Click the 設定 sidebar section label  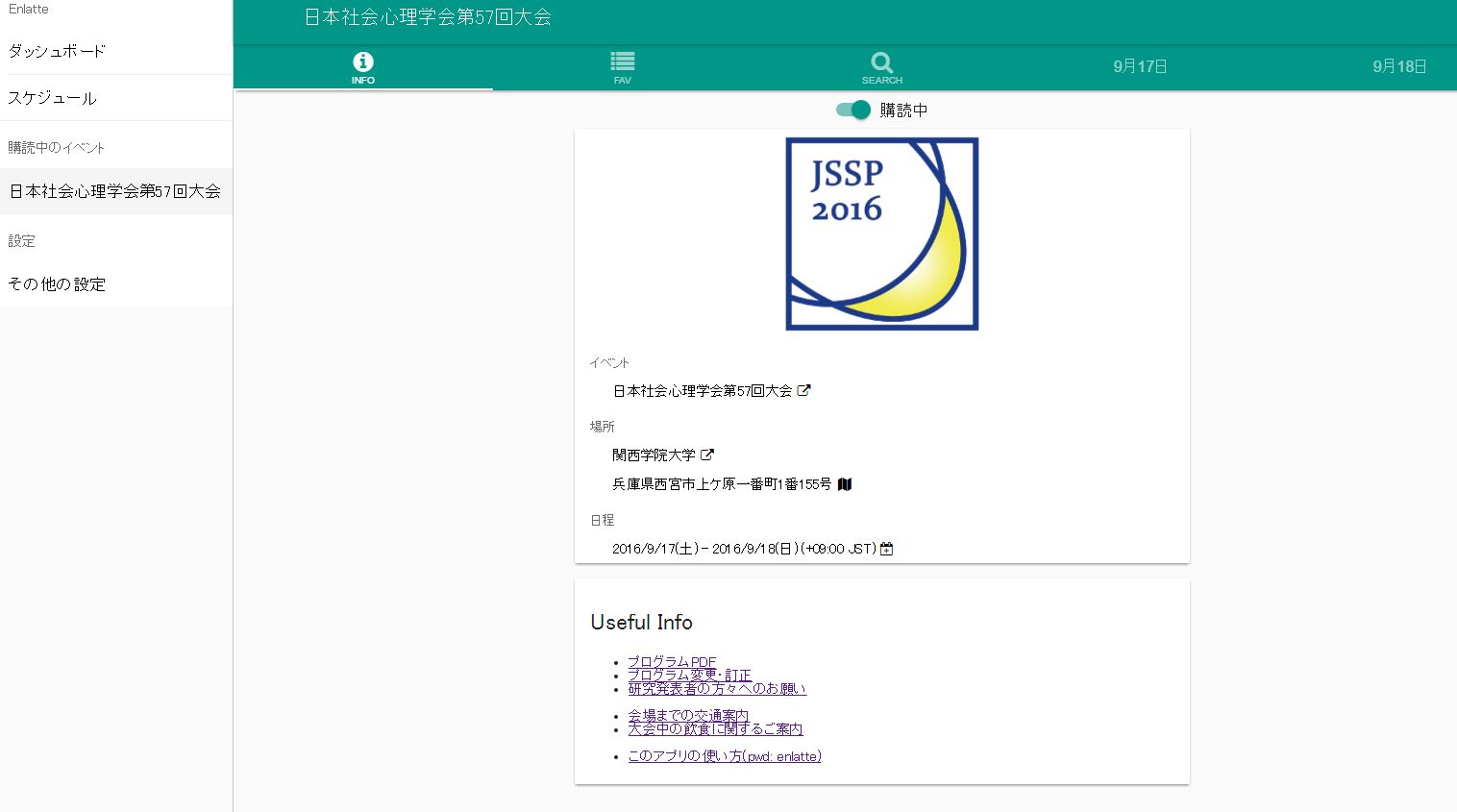[x=21, y=240]
